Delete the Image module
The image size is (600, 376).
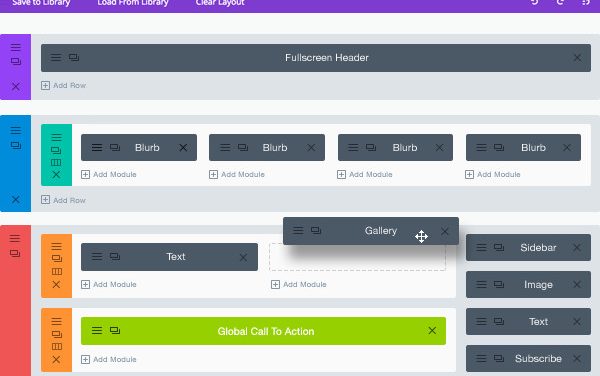577,285
